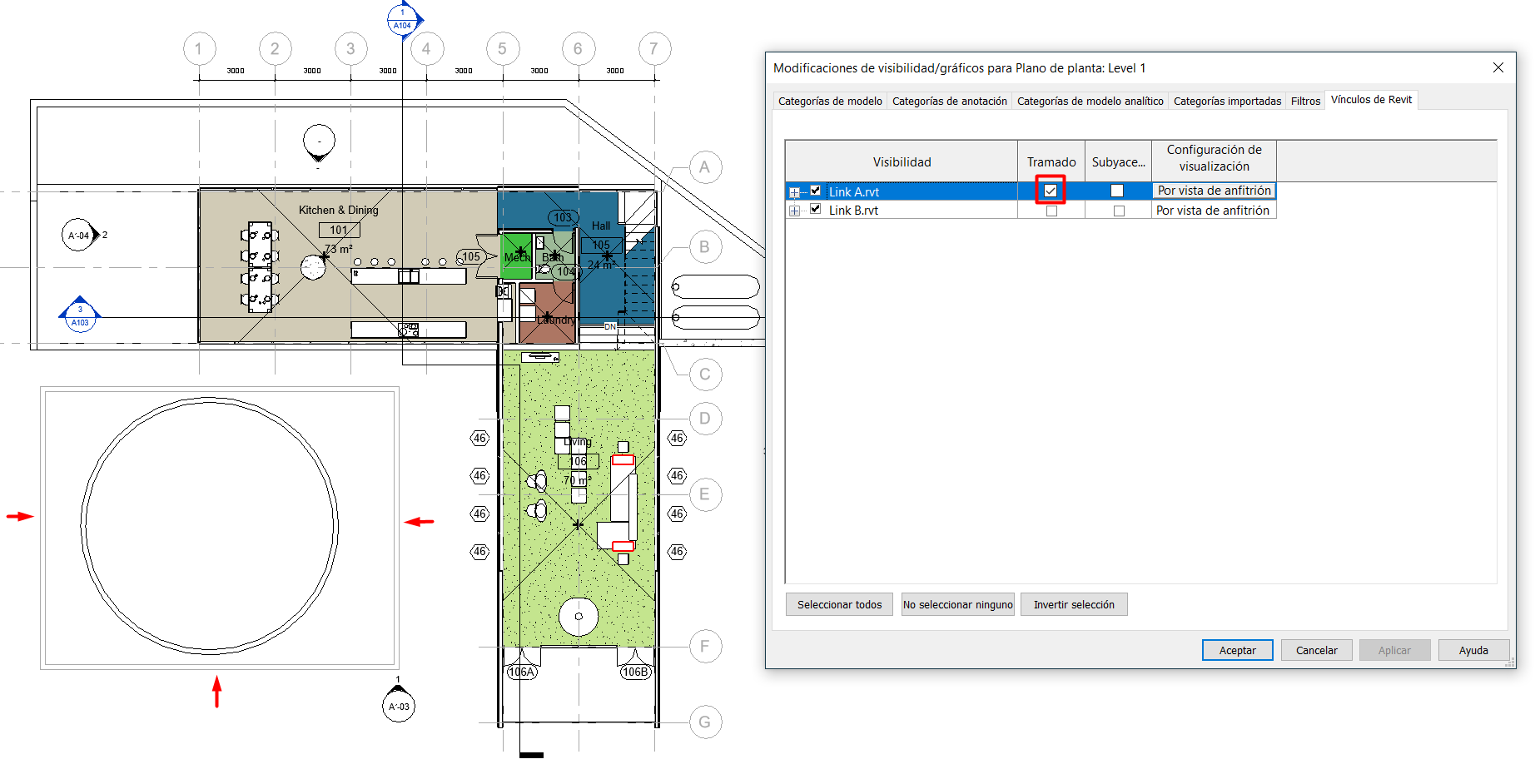The width and height of the screenshot is (1535, 784).
Task: Select grid bubble E in plan
Action: coord(704,494)
